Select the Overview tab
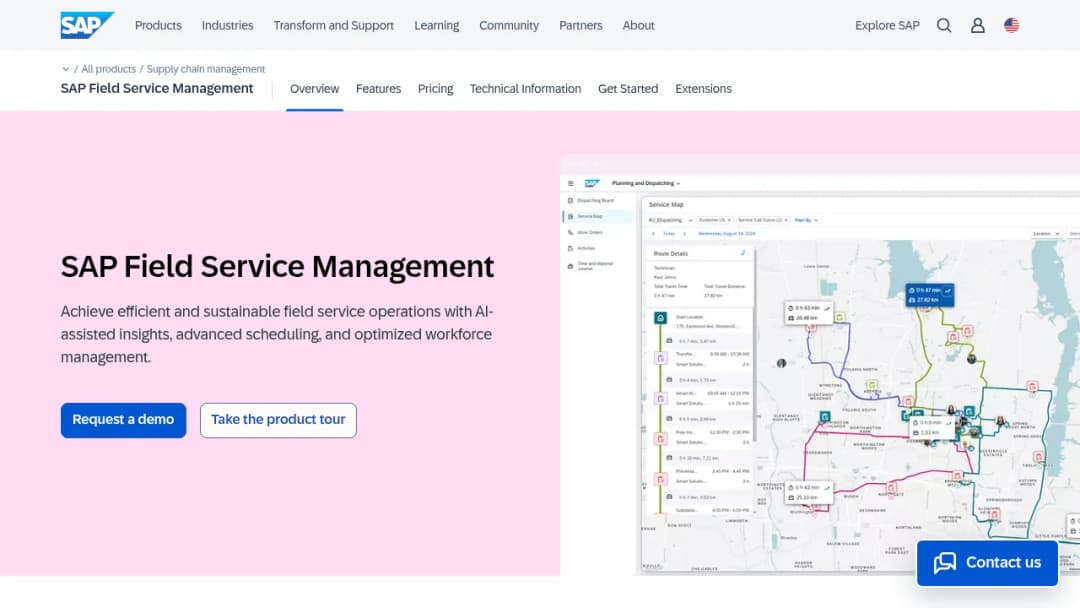Image resolution: width=1080 pixels, height=608 pixels. click(314, 89)
